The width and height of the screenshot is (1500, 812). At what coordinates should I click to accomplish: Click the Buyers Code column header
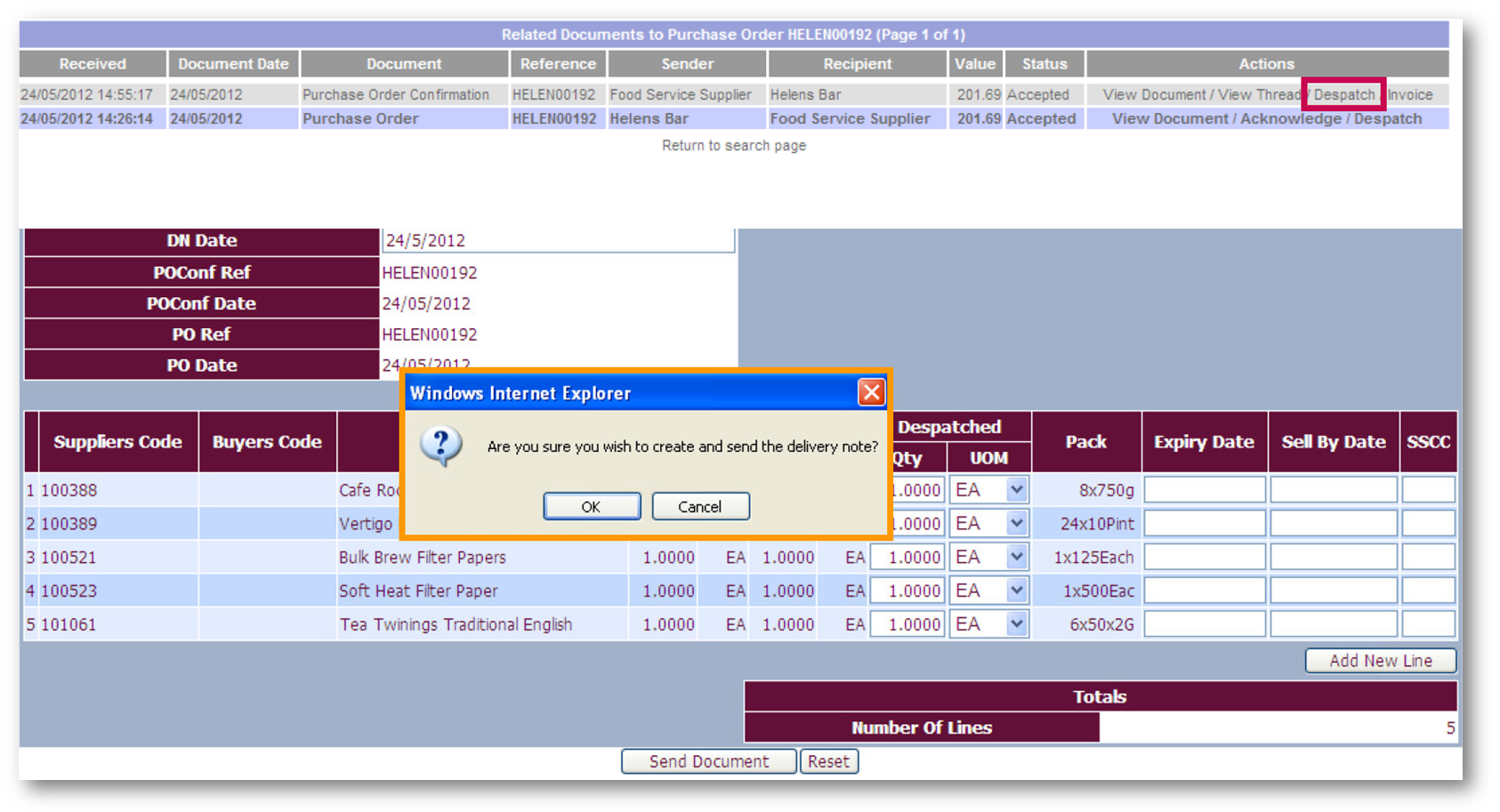click(x=267, y=441)
